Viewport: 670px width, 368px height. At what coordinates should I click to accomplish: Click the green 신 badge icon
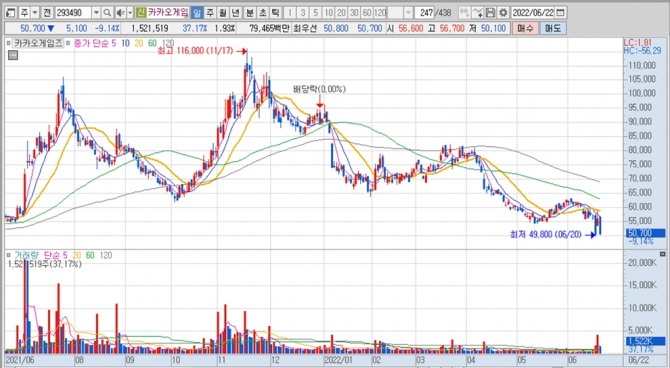tap(141, 13)
